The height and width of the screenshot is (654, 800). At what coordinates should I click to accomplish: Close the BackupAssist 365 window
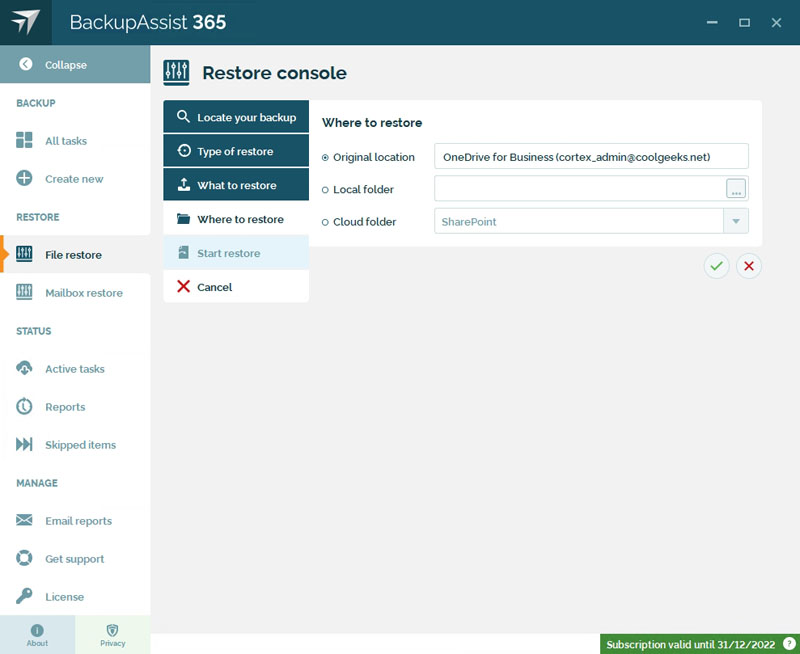776,22
